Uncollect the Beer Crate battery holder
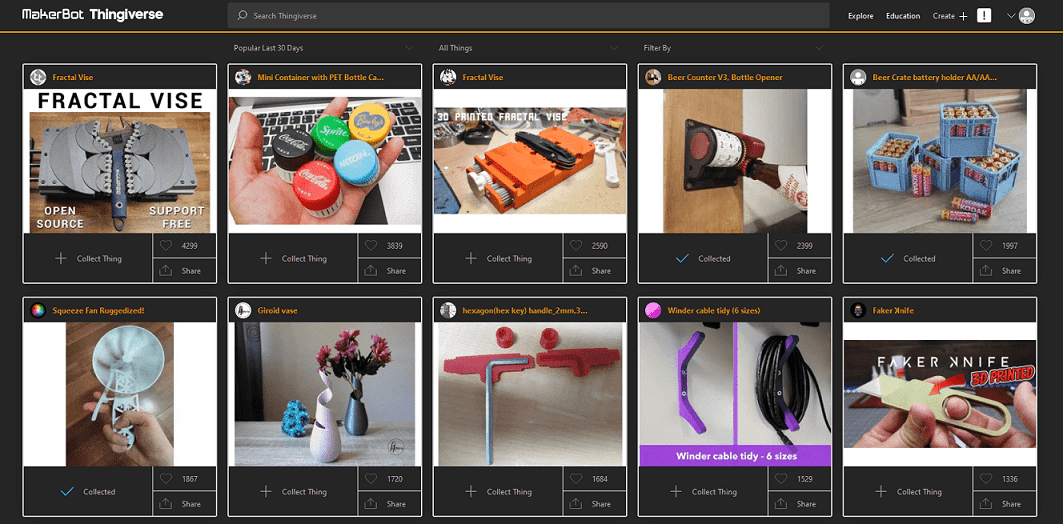 pyautogui.click(x=908, y=258)
